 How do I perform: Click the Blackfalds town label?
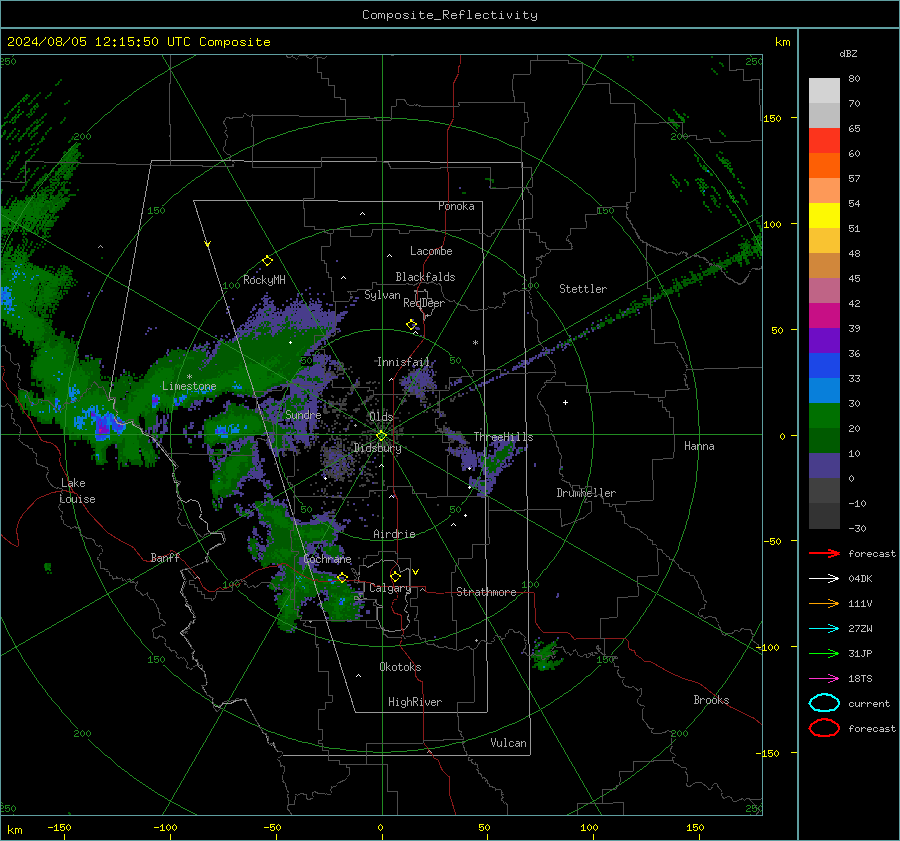click(x=425, y=277)
